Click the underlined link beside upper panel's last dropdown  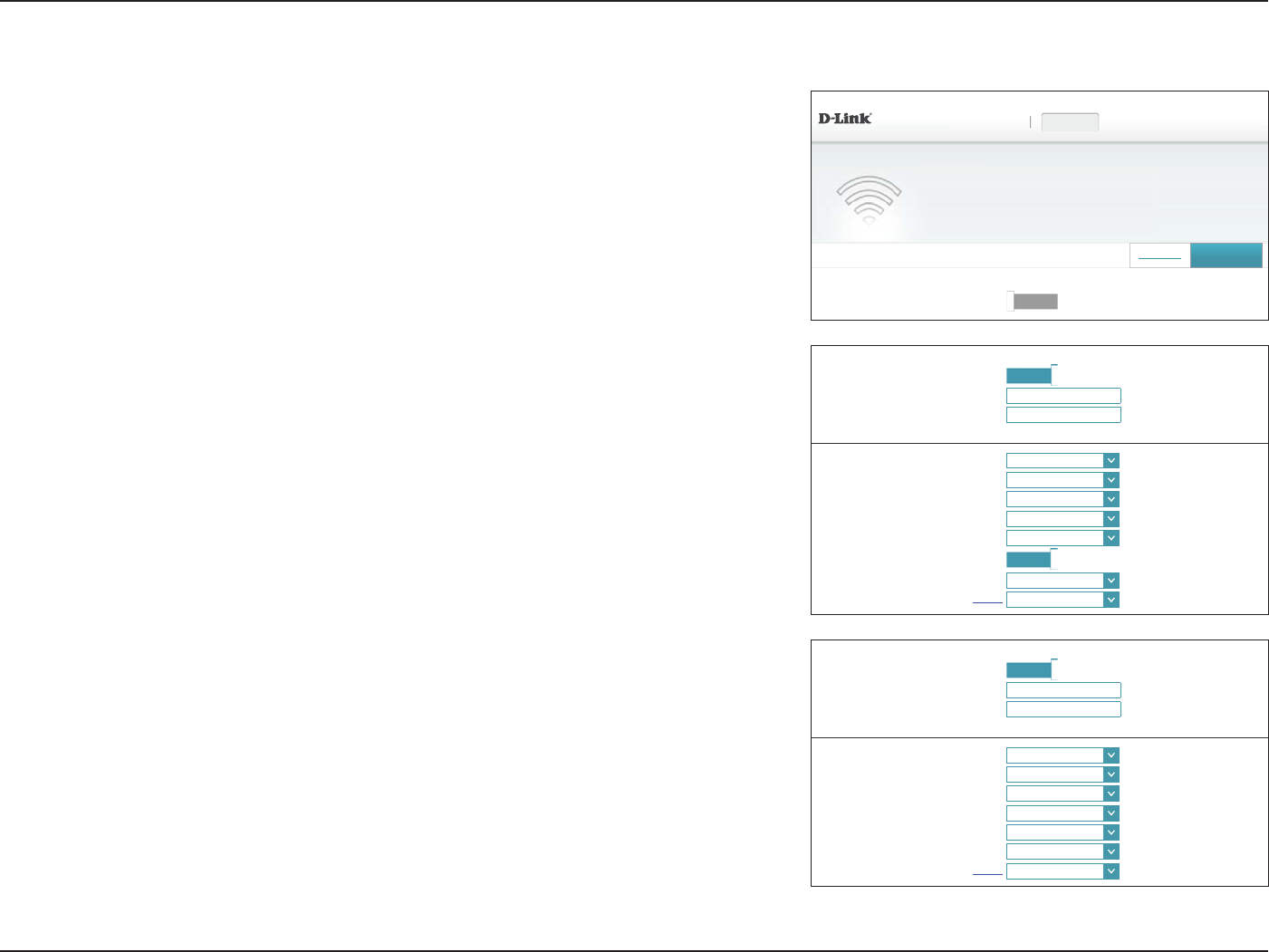(987, 601)
